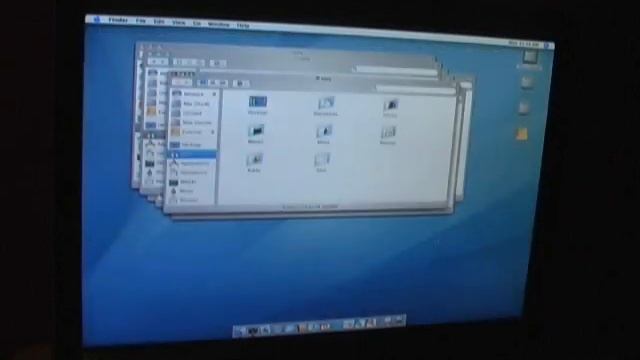Open the File menu
This screenshot has width=640, height=360.
tap(141, 21)
